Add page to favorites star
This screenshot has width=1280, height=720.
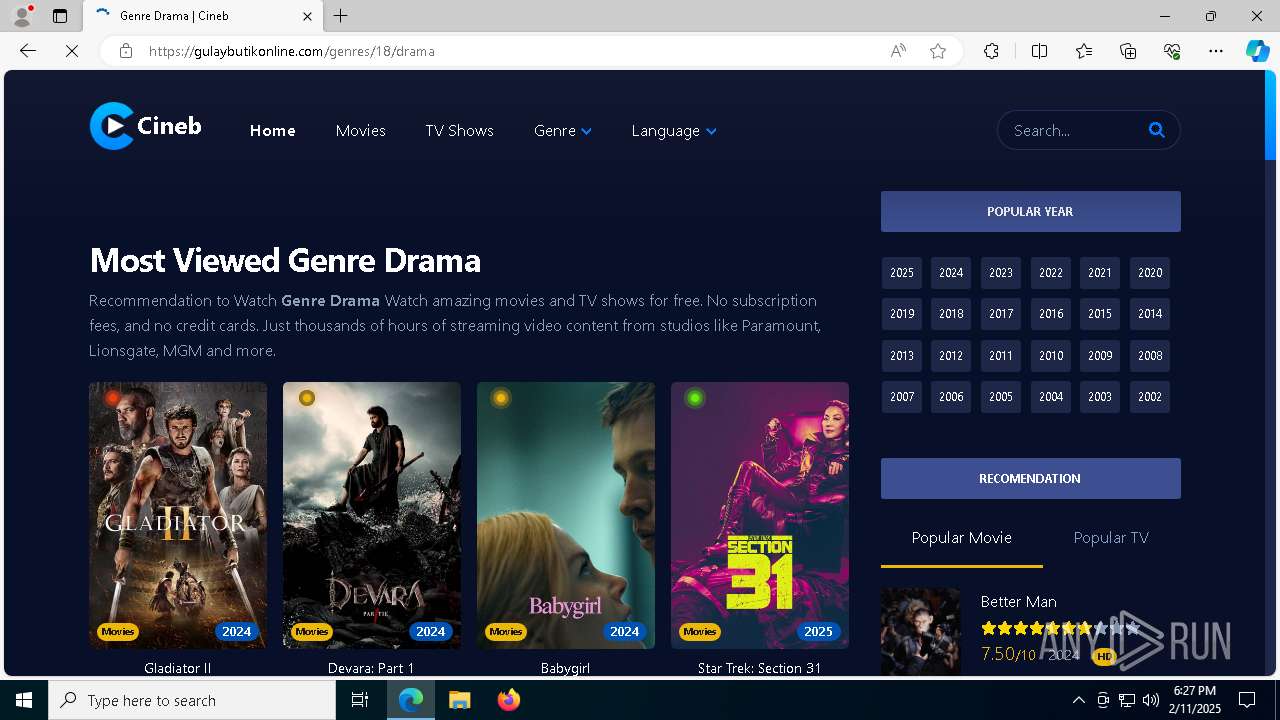(938, 51)
